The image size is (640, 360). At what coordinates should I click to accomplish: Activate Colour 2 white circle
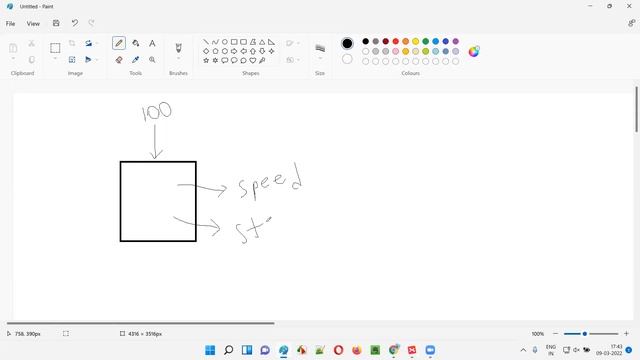347,59
